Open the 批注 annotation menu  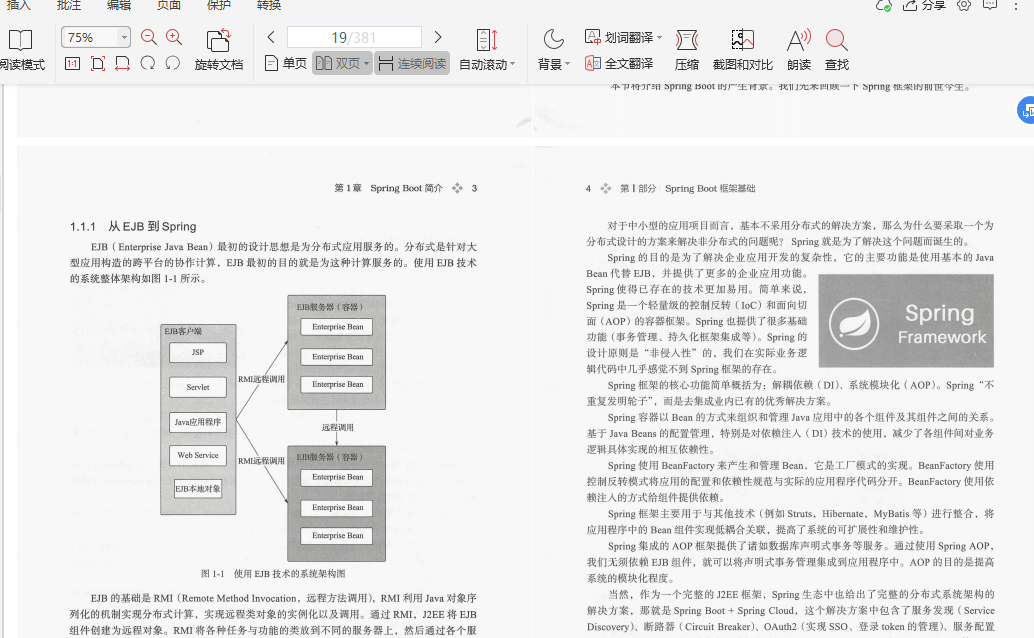tap(69, 6)
